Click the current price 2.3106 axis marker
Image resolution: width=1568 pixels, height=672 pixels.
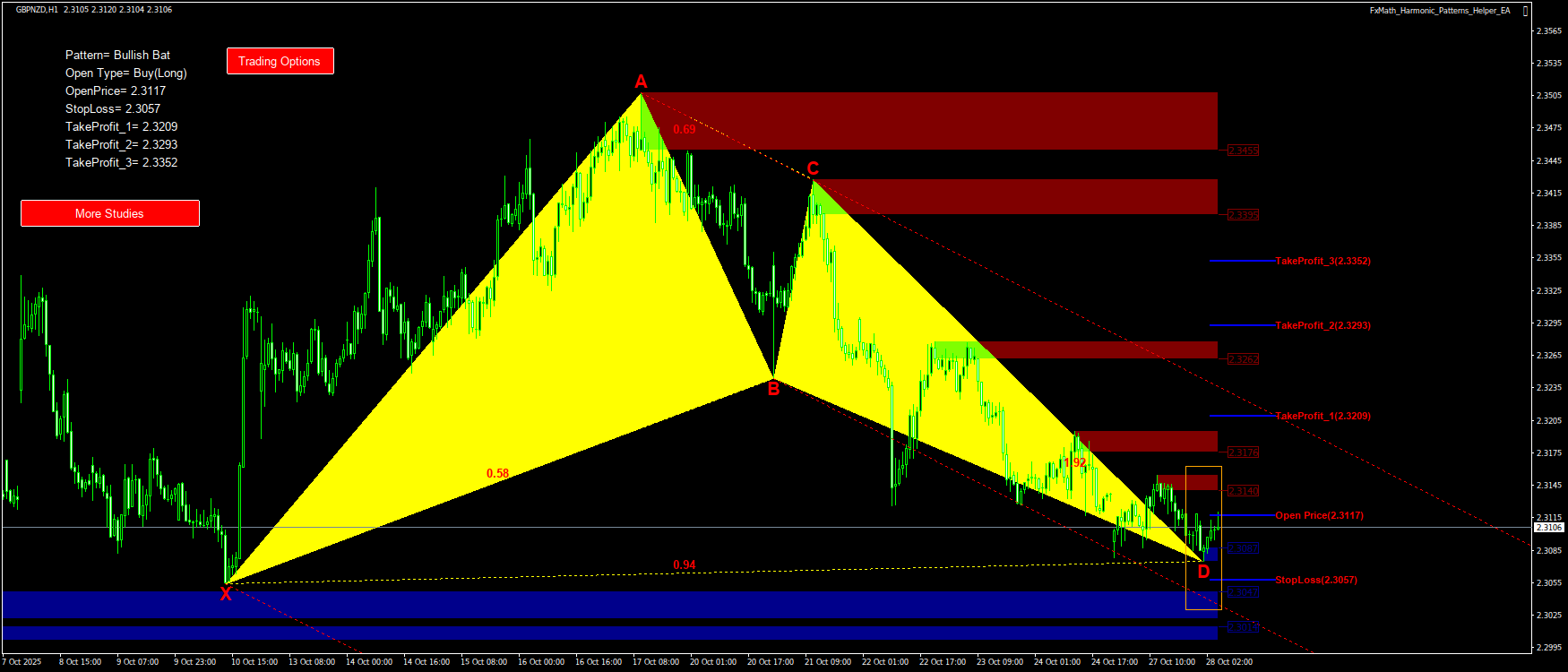(x=1549, y=528)
